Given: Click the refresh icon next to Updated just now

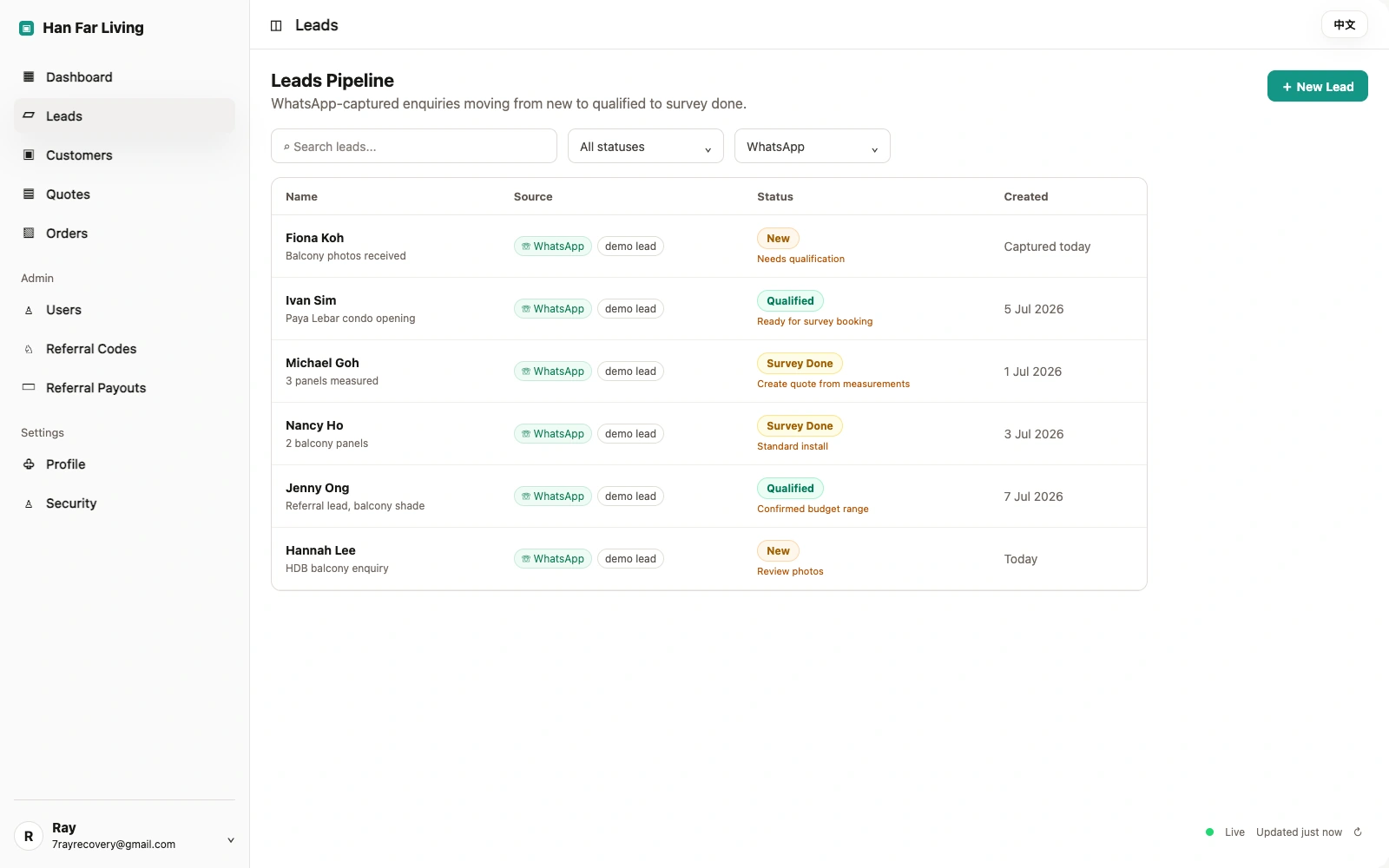Looking at the screenshot, I should click(1358, 832).
